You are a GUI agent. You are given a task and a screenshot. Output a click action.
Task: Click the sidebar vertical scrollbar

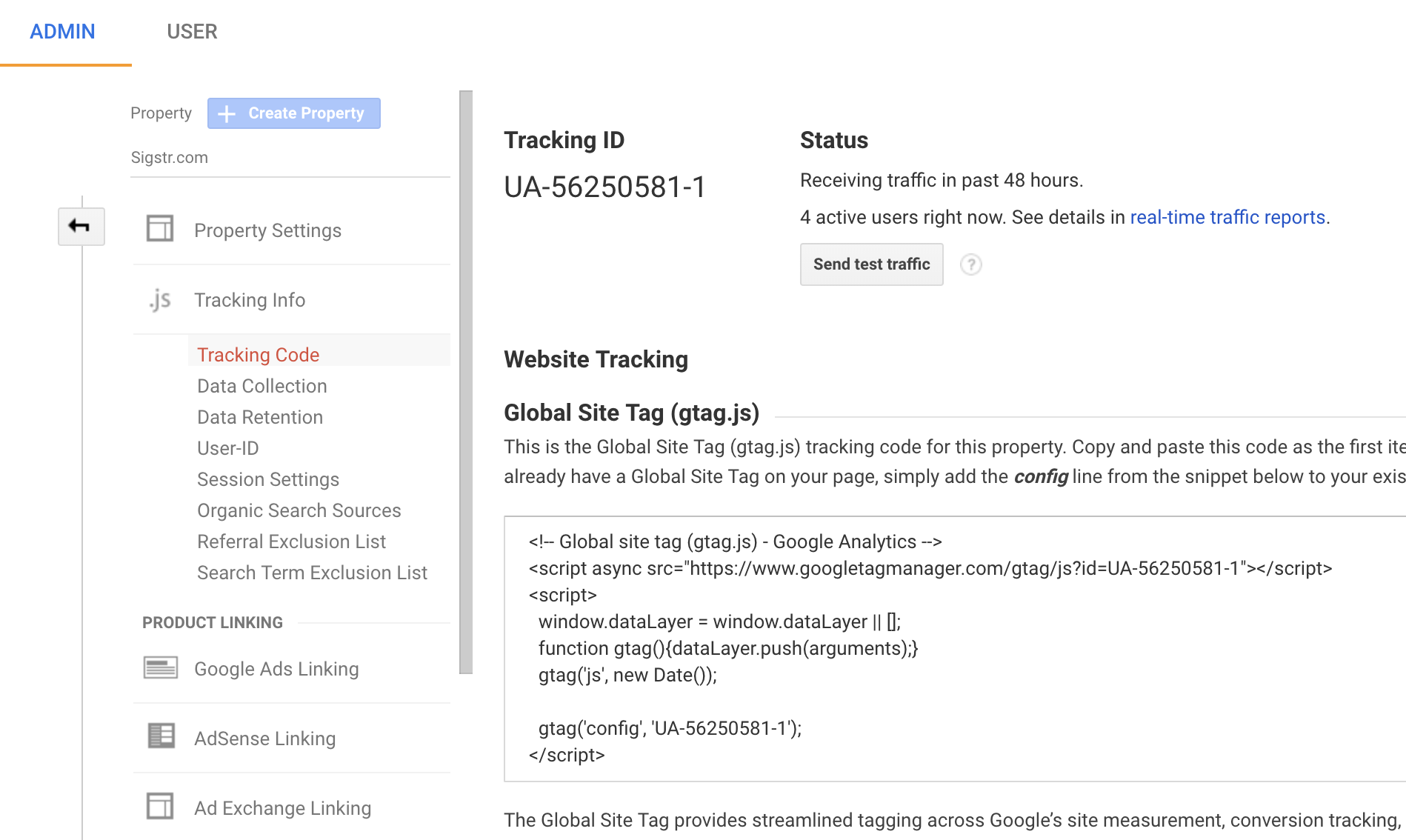[466, 381]
